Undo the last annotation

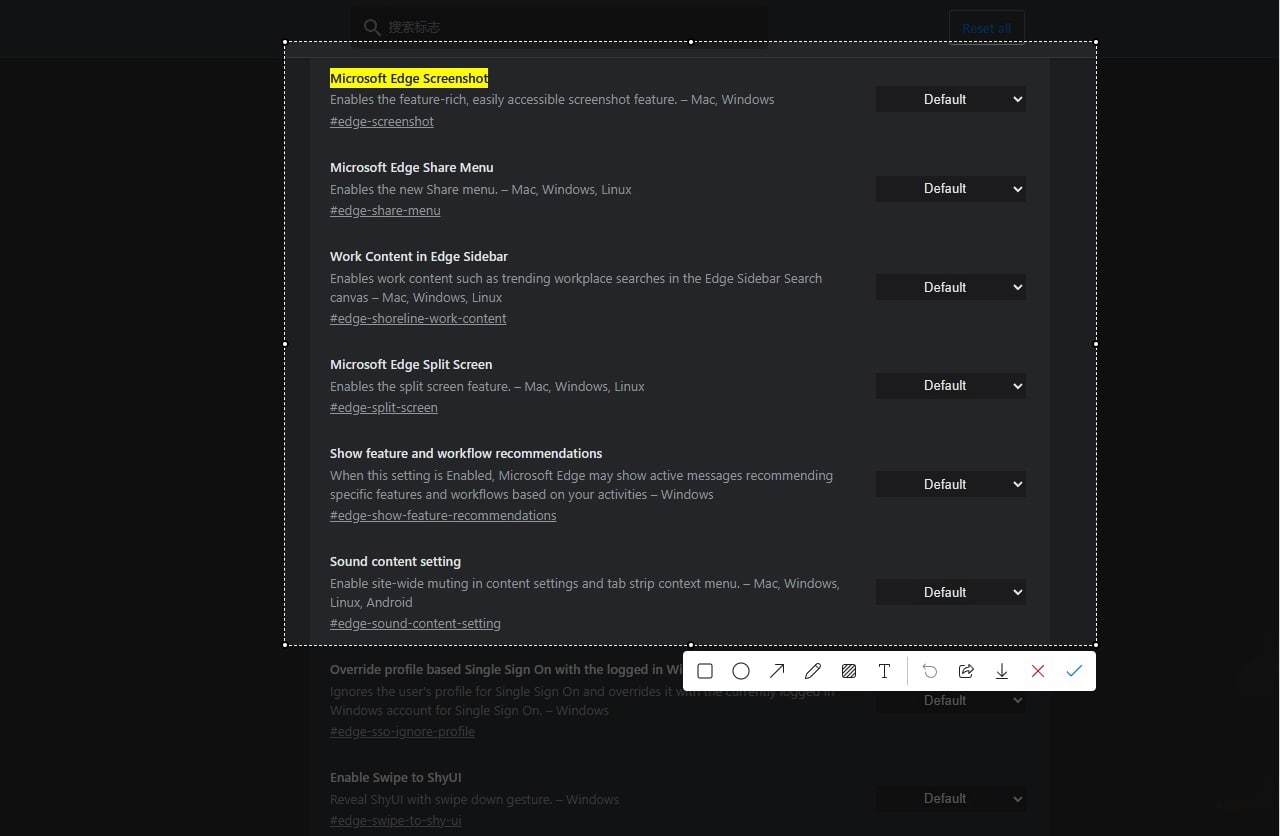click(x=930, y=671)
